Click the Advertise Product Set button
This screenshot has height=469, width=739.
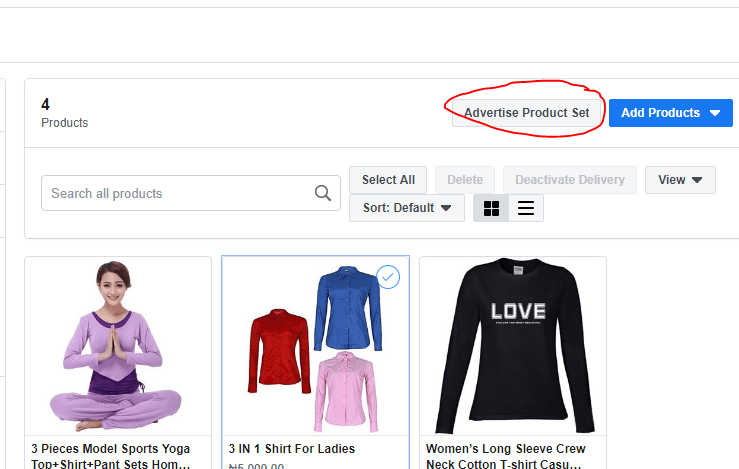[527, 113]
